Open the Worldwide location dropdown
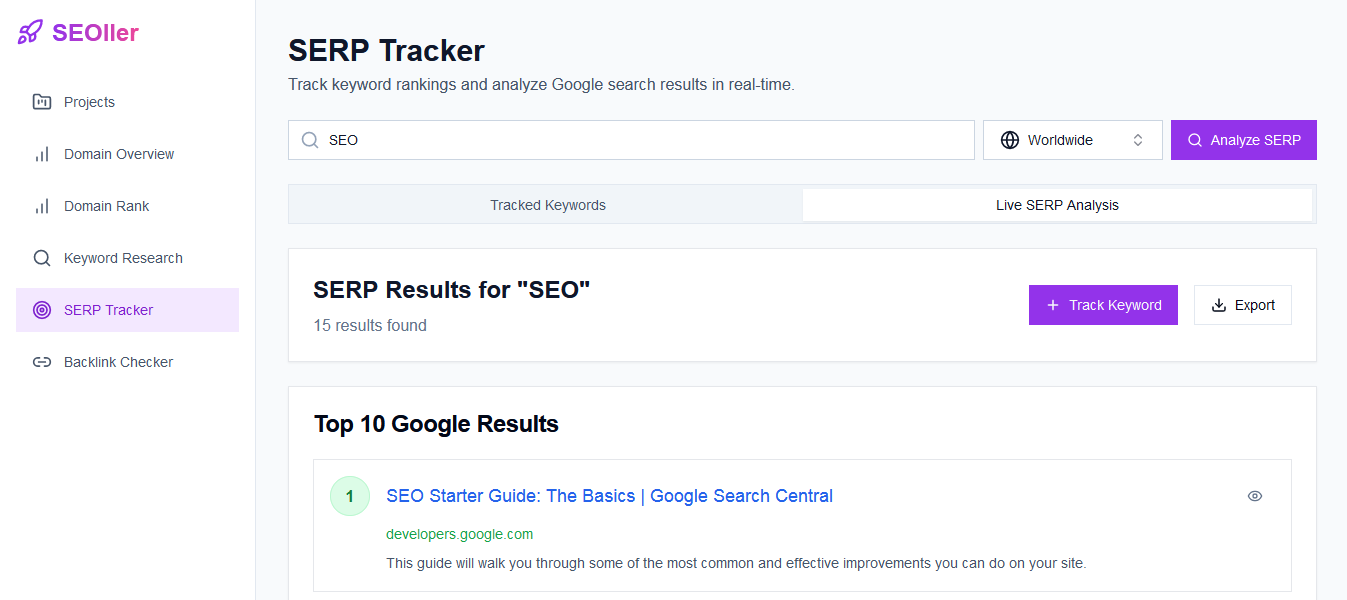 (1072, 139)
